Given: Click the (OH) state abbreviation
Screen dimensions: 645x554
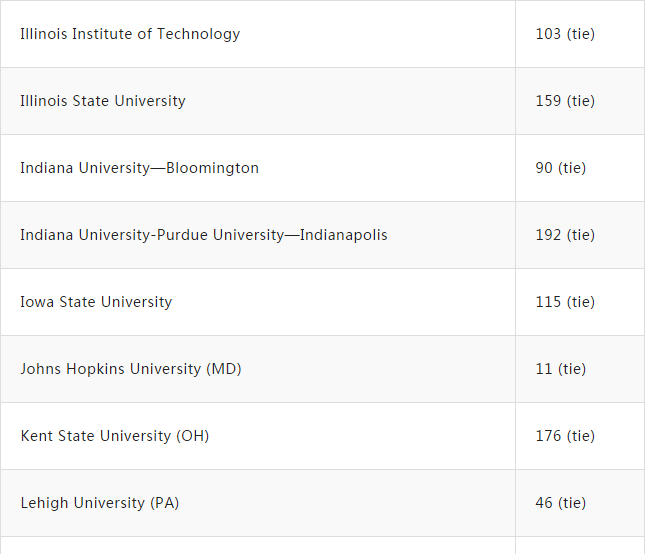Looking at the screenshot, I should pyautogui.click(x=193, y=436).
